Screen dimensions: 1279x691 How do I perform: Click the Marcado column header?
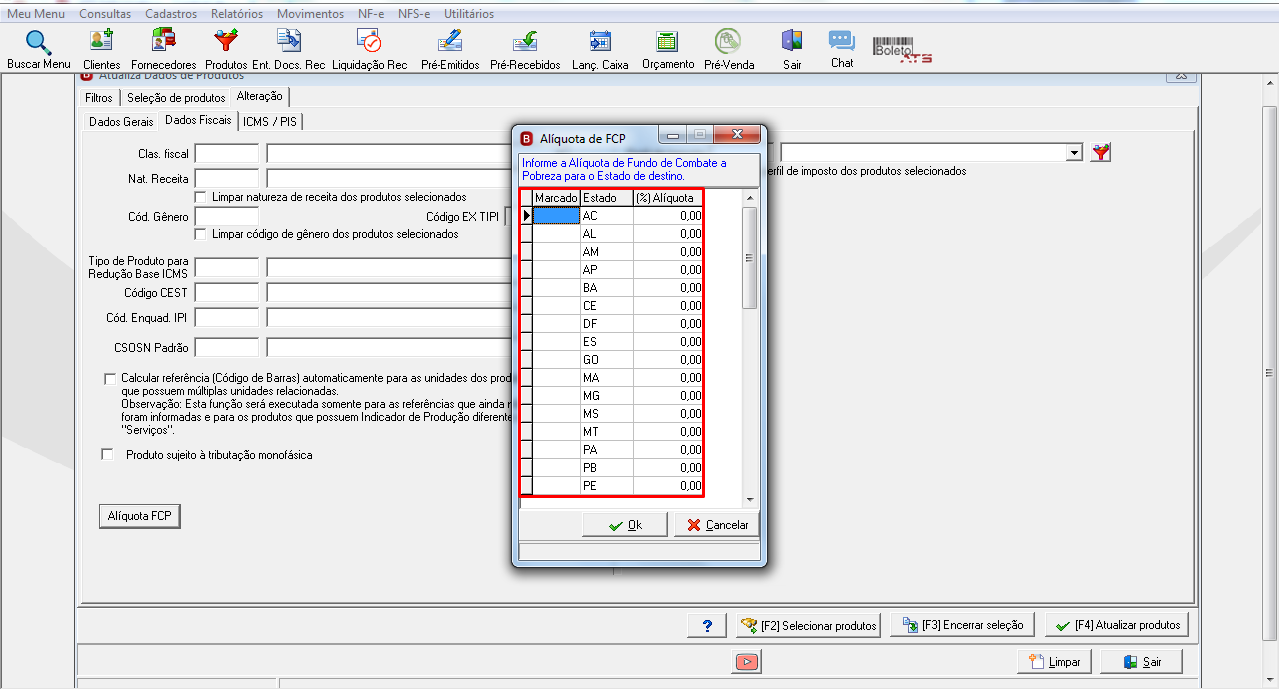click(556, 198)
